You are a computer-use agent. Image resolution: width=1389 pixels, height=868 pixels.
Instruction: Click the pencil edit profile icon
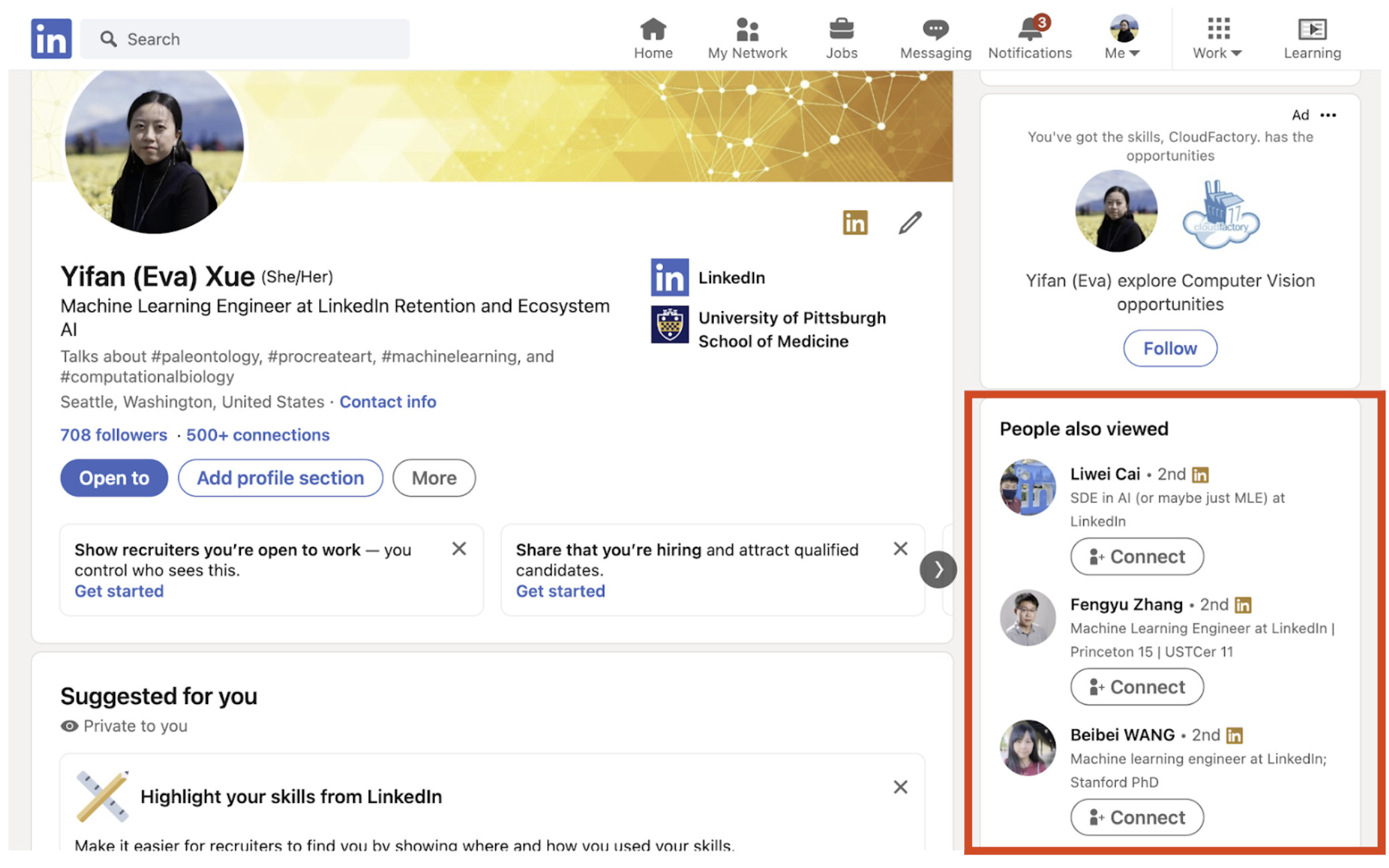(x=910, y=223)
